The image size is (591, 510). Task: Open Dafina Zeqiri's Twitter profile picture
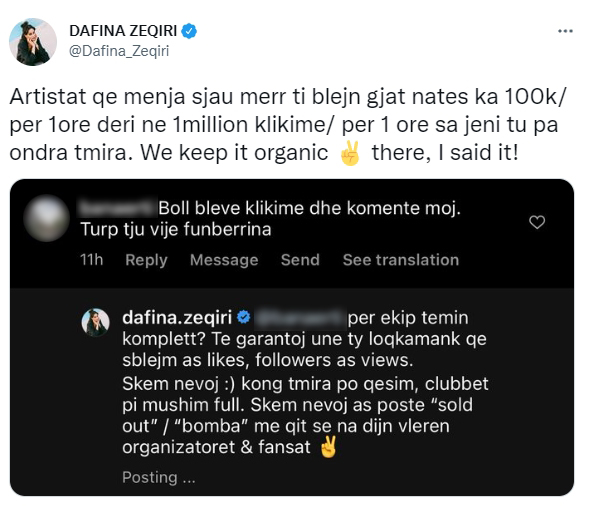[x=33, y=42]
